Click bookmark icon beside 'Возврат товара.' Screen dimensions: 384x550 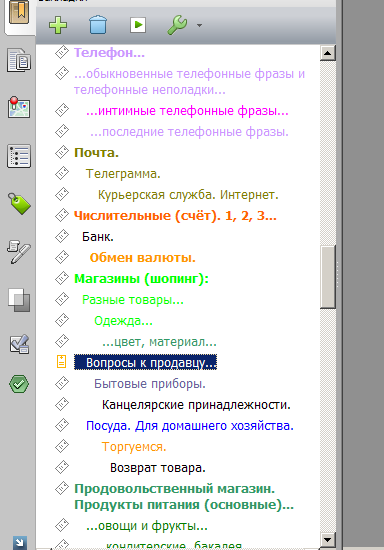pos(62,468)
